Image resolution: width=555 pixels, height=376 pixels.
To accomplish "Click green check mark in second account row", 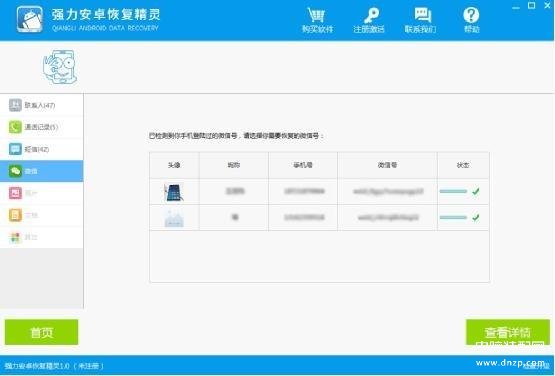I will click(476, 217).
